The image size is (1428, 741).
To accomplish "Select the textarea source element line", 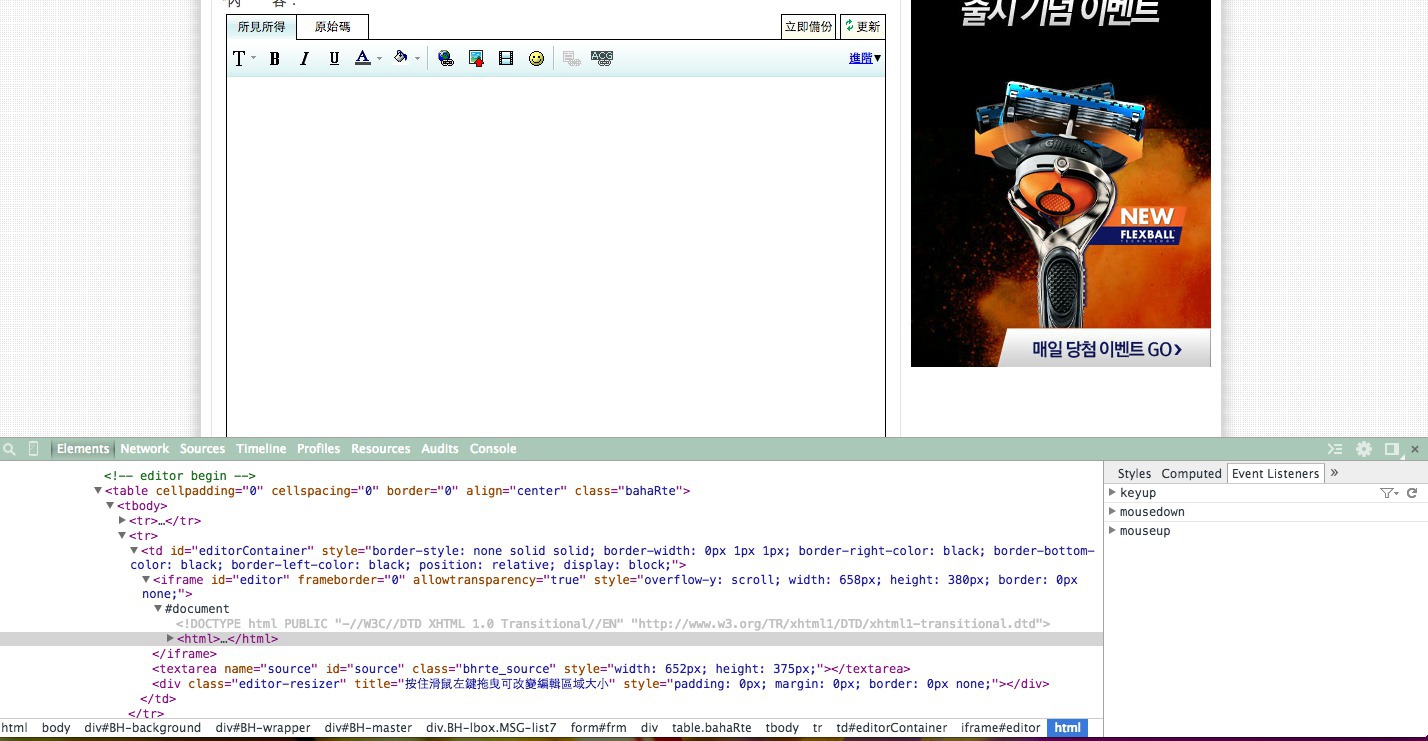I will pos(531,669).
